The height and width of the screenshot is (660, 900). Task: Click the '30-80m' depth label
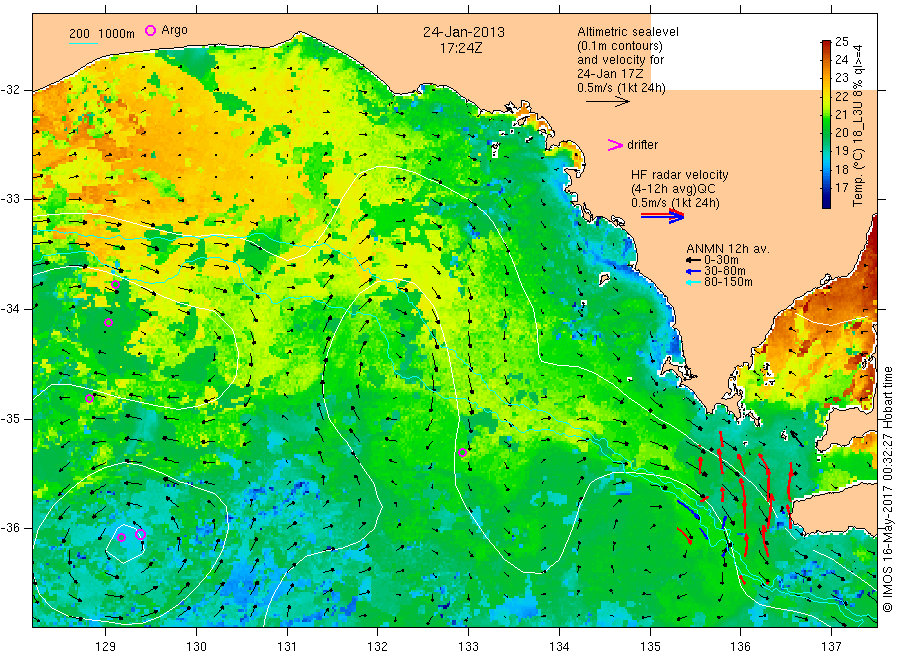725,271
